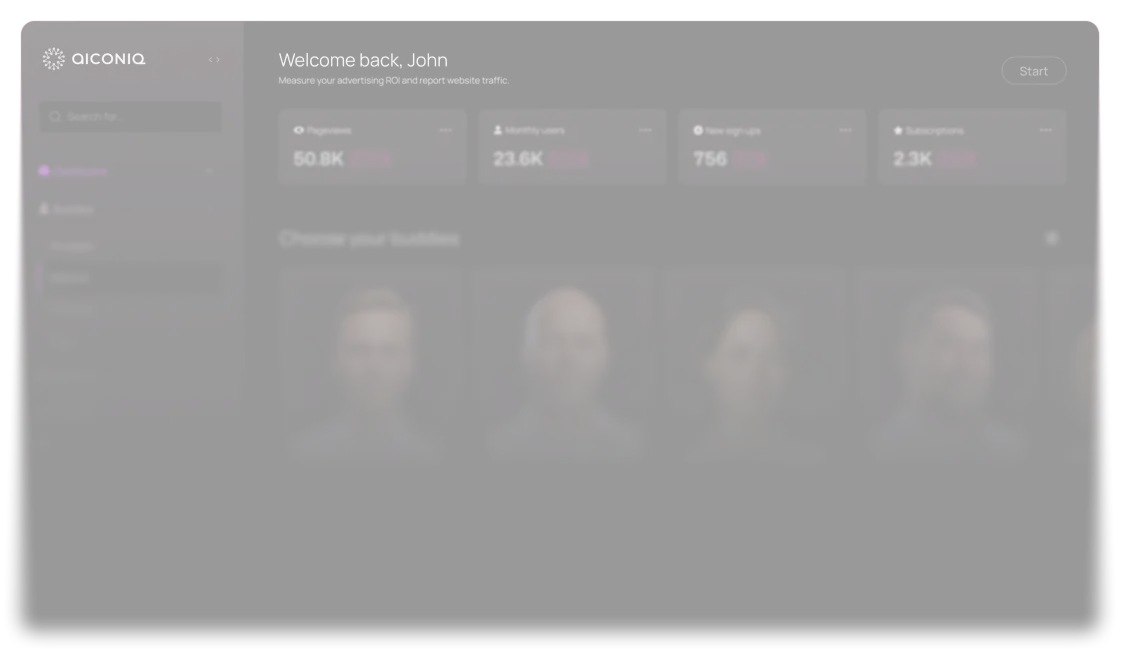Click the Aiconiq sunburst logo icon

click(x=54, y=59)
